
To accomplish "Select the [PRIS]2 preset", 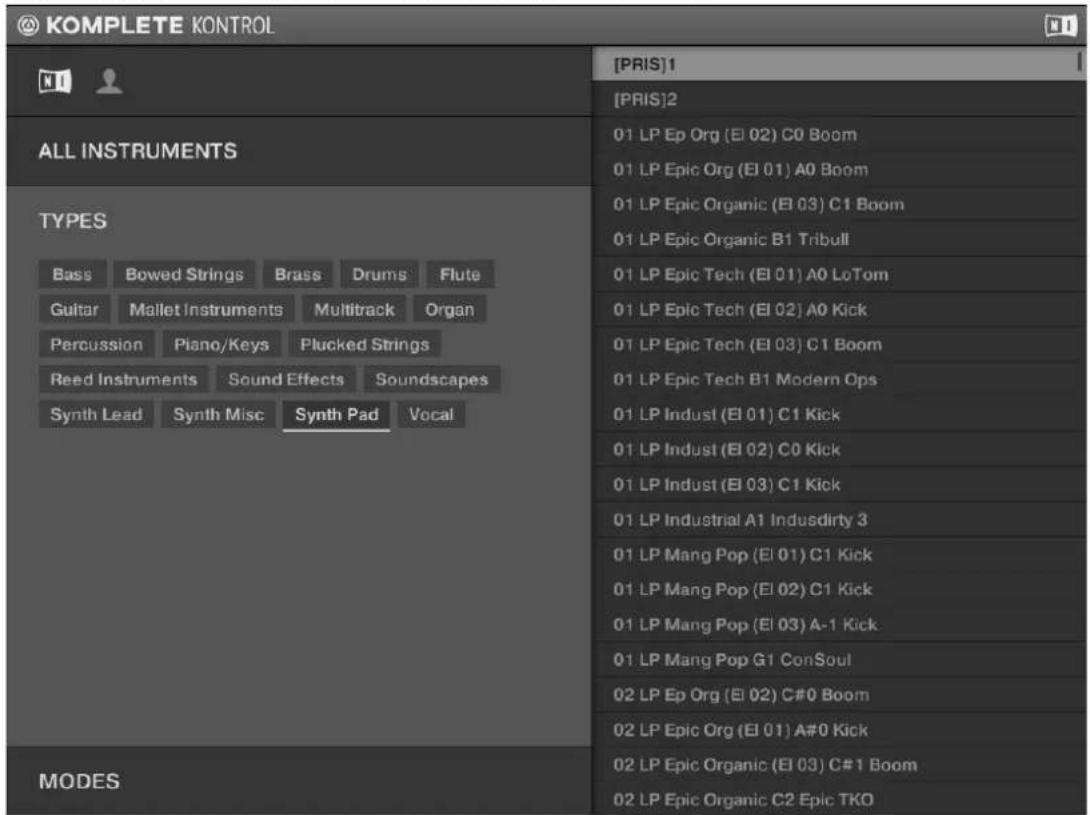I will (x=839, y=99).
